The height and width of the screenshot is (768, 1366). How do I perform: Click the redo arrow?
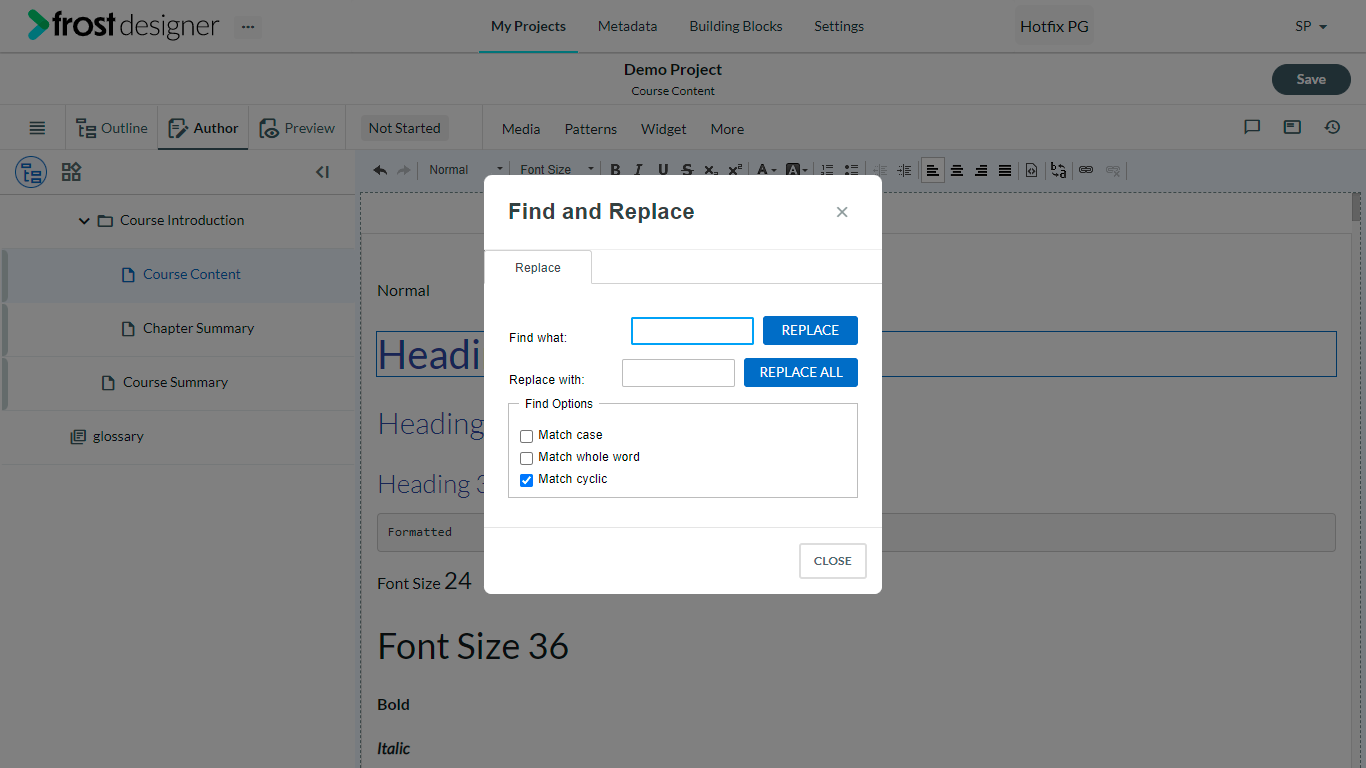pyautogui.click(x=404, y=170)
